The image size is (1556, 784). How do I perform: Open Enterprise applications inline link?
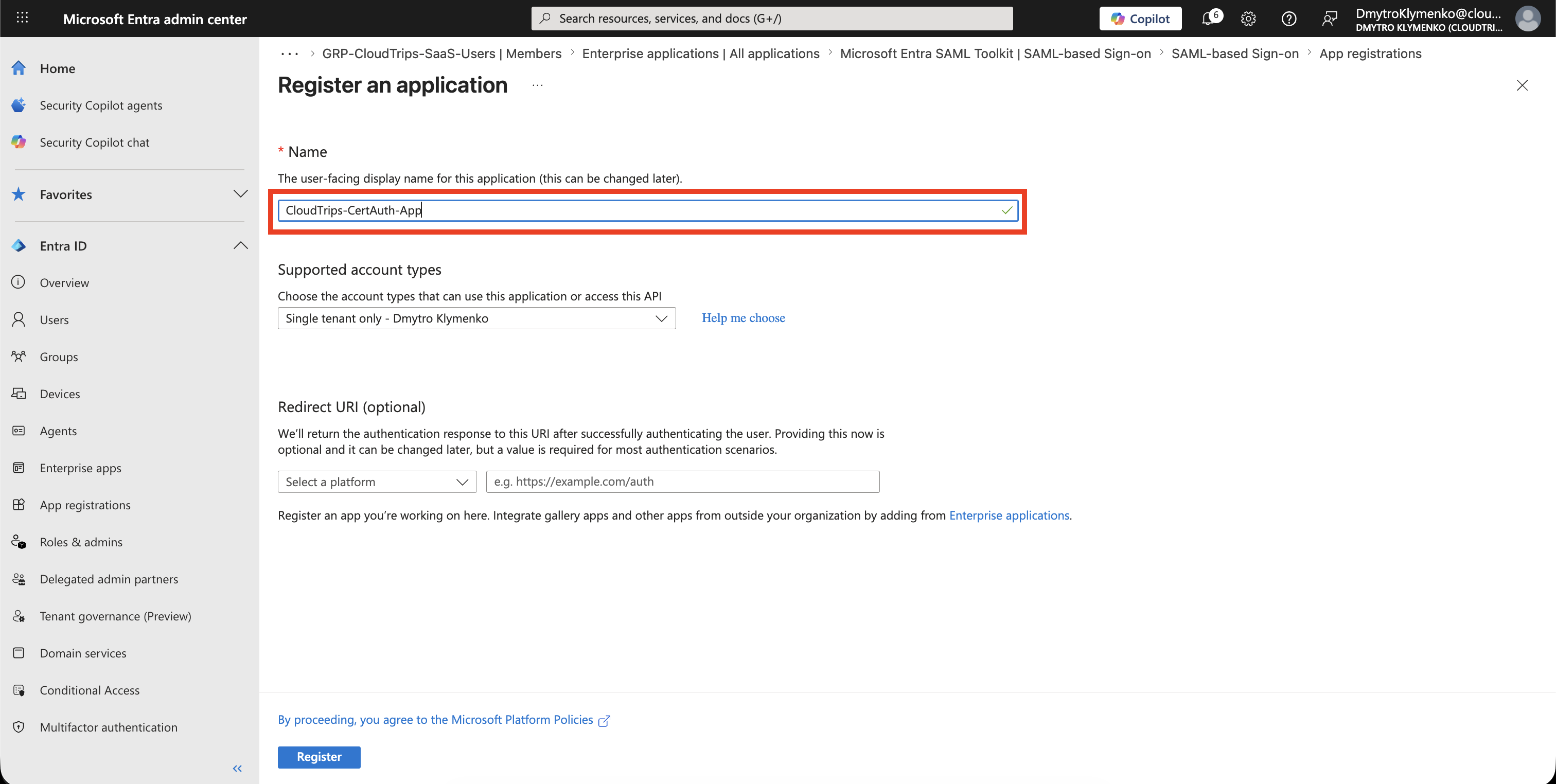tap(1009, 515)
